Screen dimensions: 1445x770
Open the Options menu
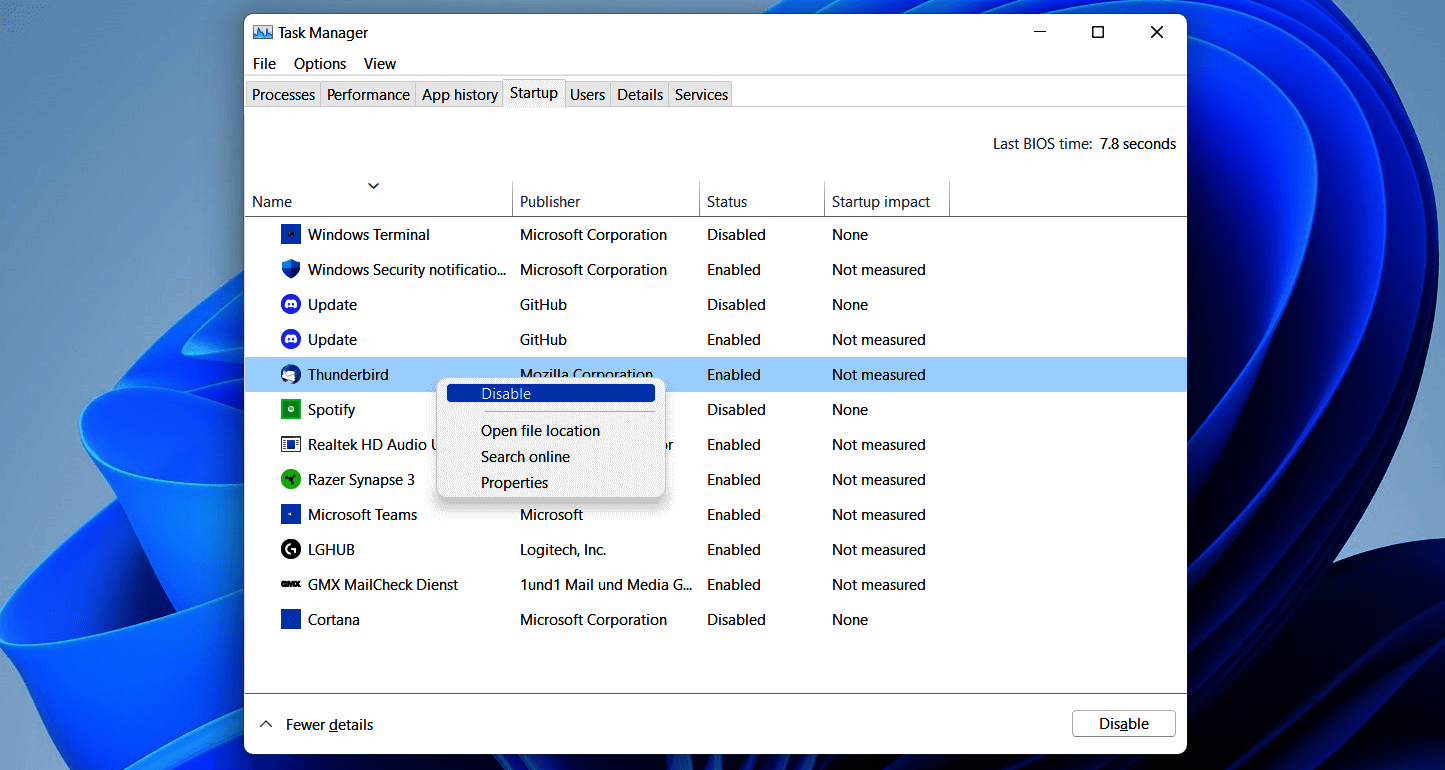click(319, 63)
